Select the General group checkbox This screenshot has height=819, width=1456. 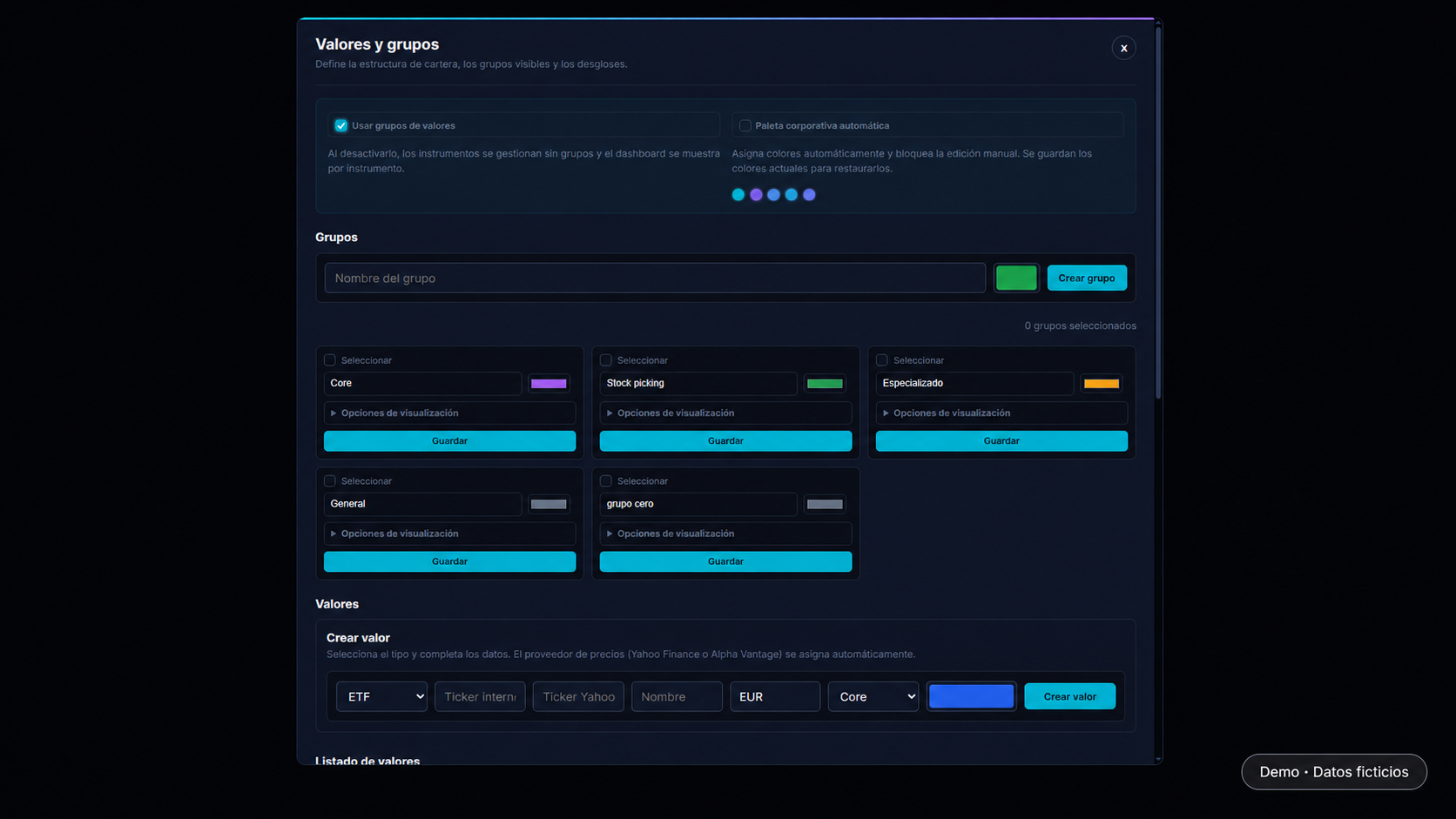(330, 480)
